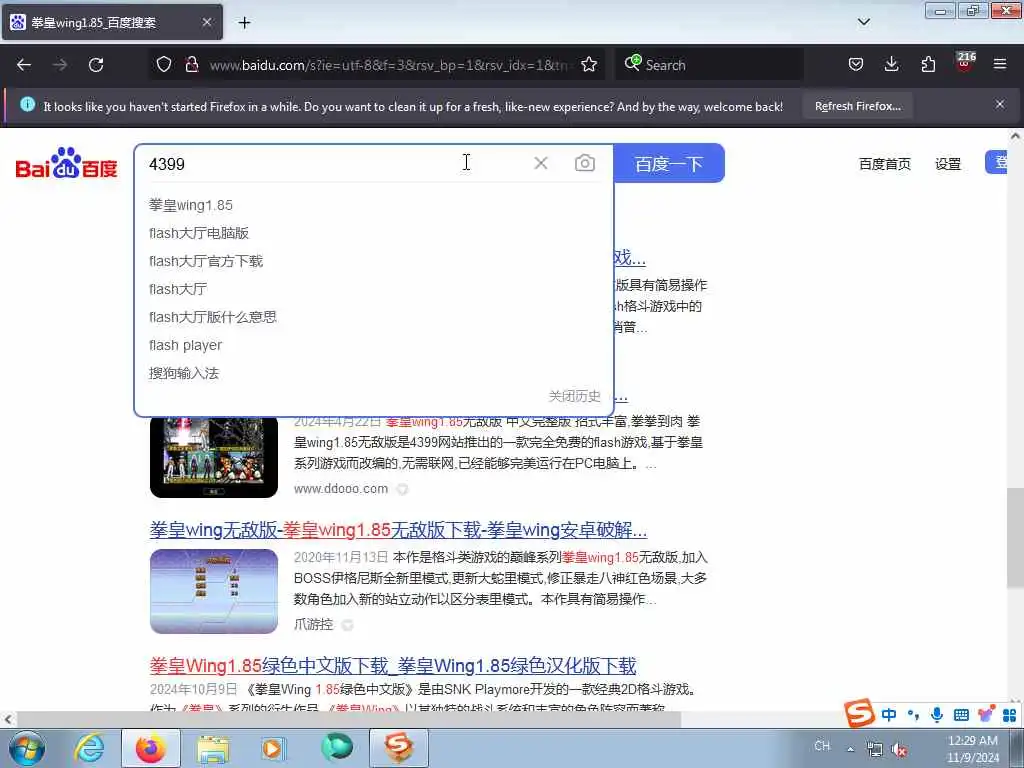This screenshot has width=1024, height=768.
Task: Bookmark this page with the star icon
Action: click(589, 65)
